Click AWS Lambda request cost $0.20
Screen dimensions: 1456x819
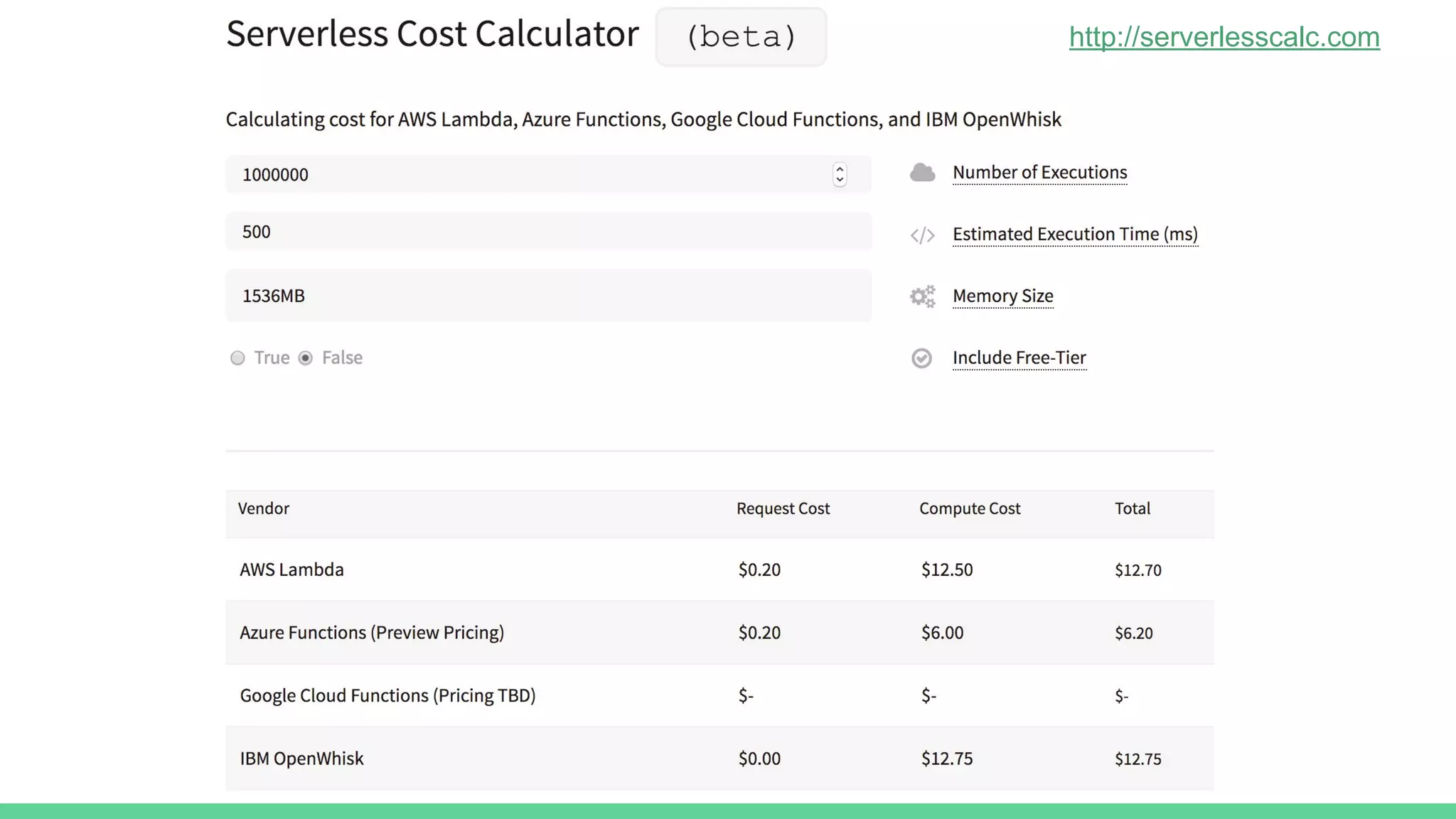pyautogui.click(x=759, y=569)
